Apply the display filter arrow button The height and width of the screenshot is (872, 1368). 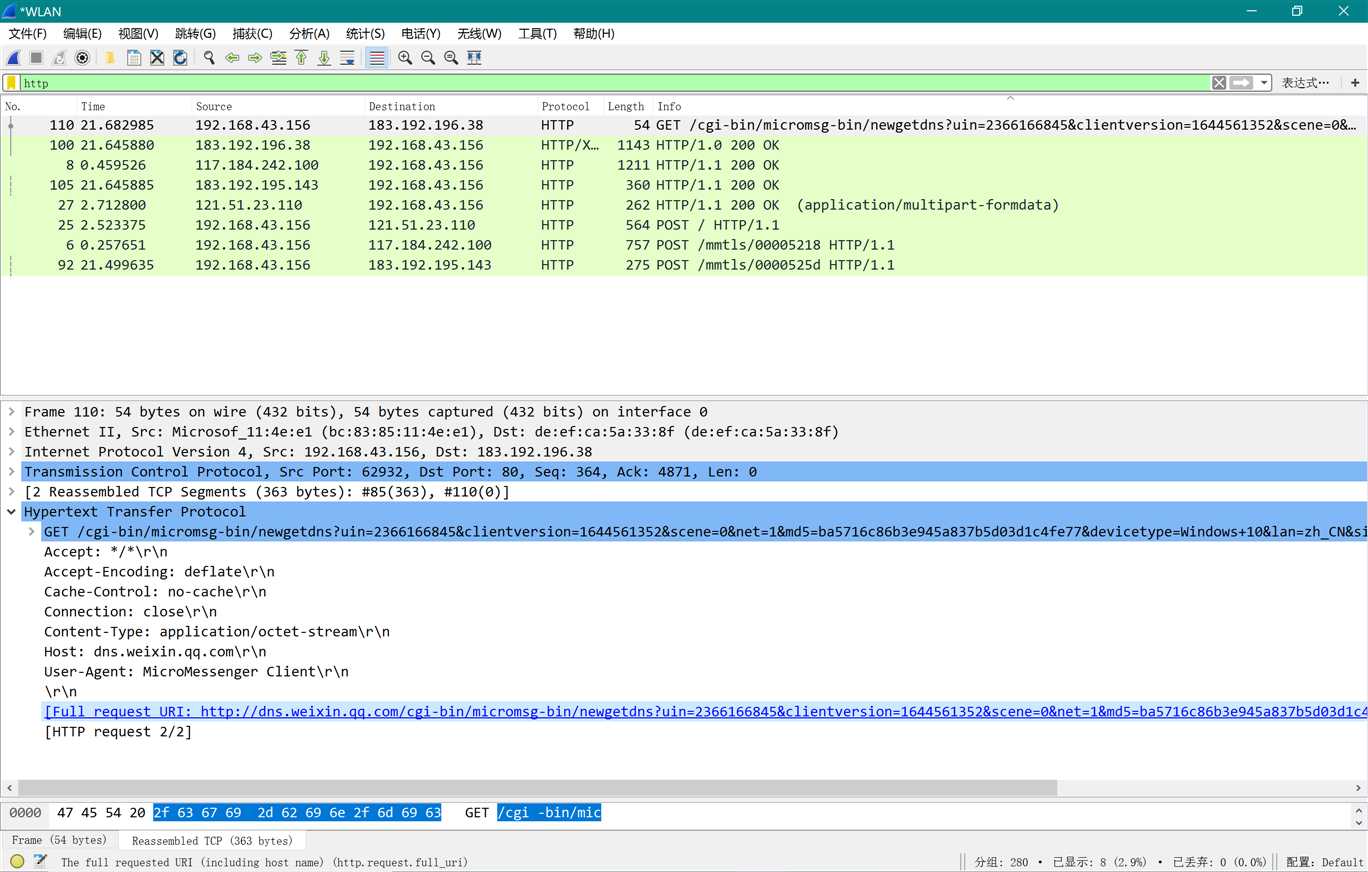(x=1241, y=83)
